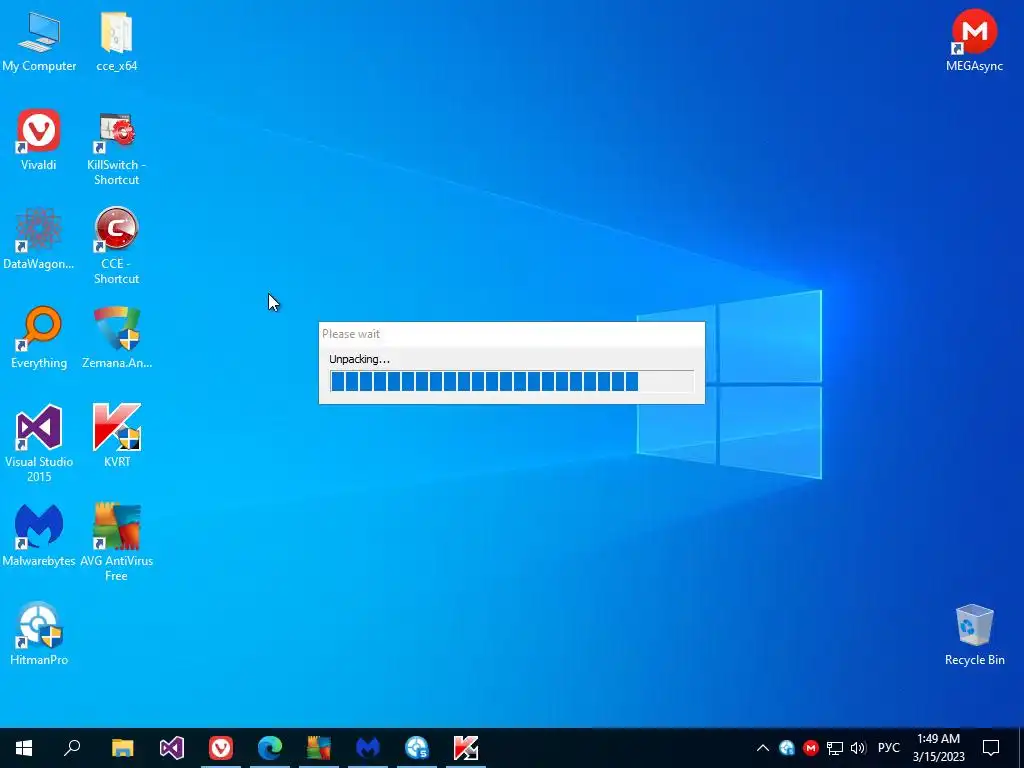This screenshot has width=1024, height=768.
Task: Select the DataWagon desktop shortcut
Action: point(39,239)
